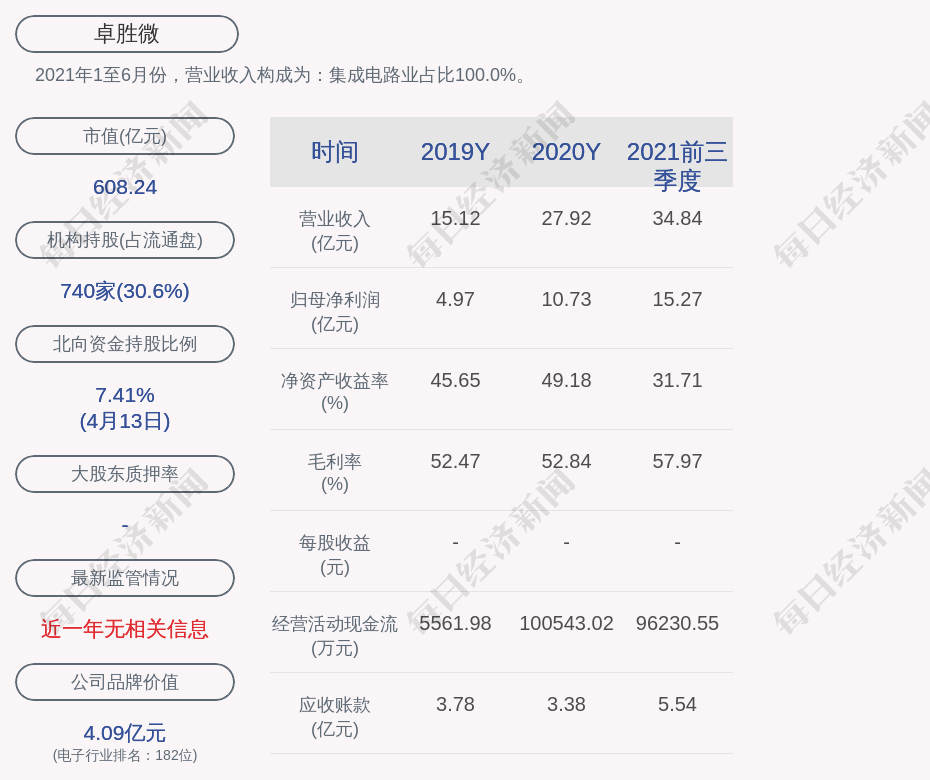Click the 4.09亿元 brand value figure
The height and width of the screenshot is (780, 930).
coord(125,733)
